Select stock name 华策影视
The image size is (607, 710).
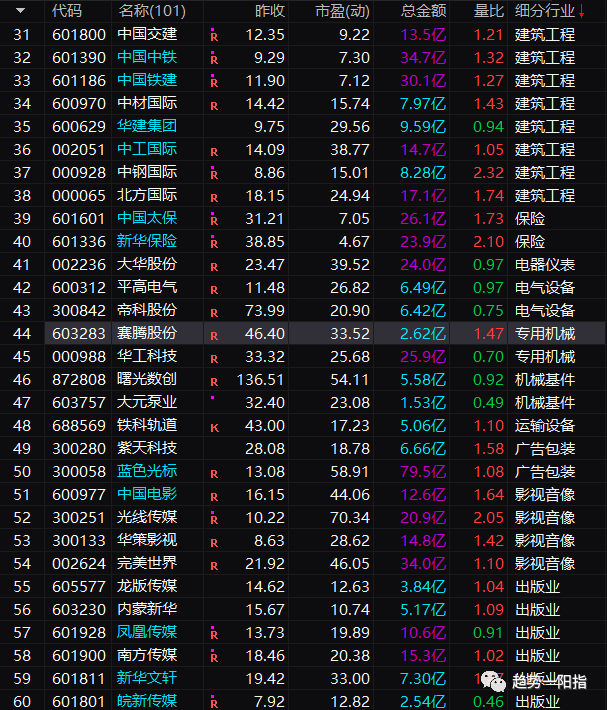pos(147,540)
